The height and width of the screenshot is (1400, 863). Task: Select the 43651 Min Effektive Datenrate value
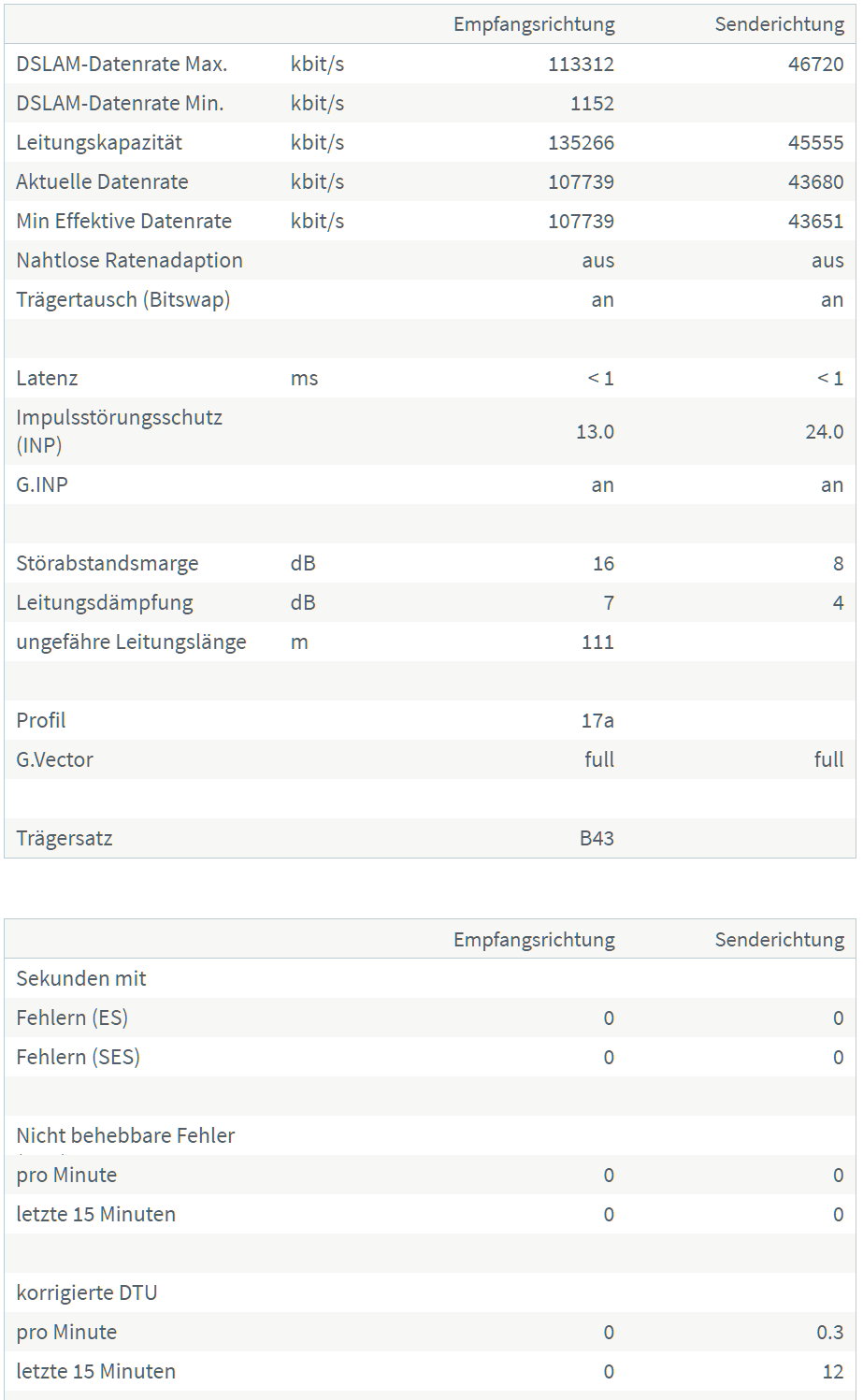815,222
